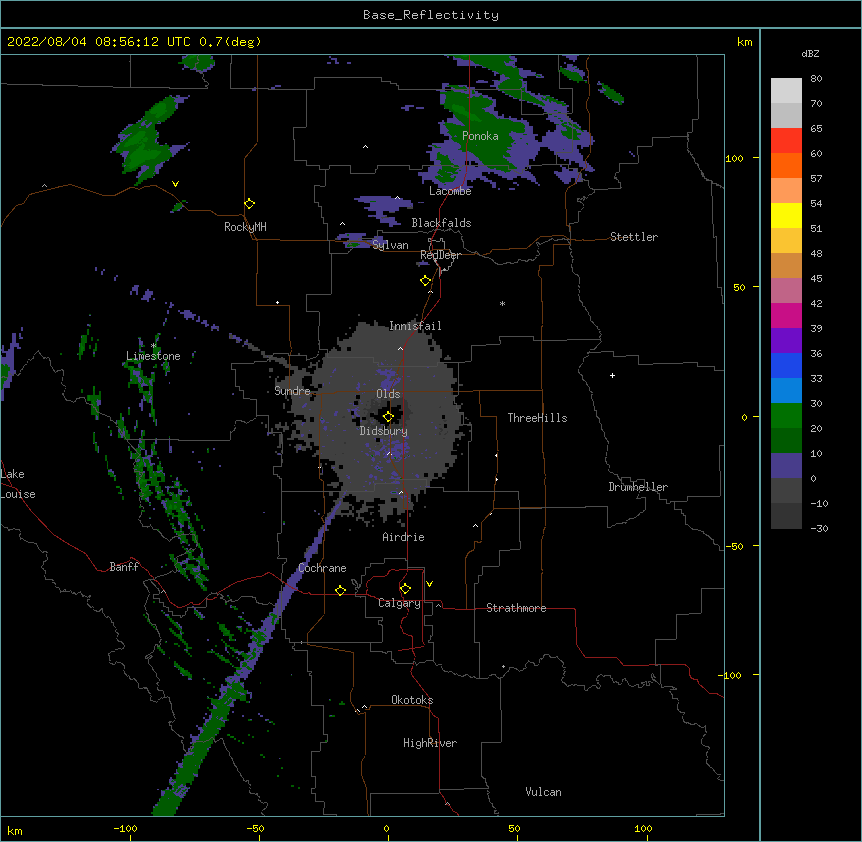Click the yellow marker below Cochrane label
The width and height of the screenshot is (862, 842).
point(340,590)
